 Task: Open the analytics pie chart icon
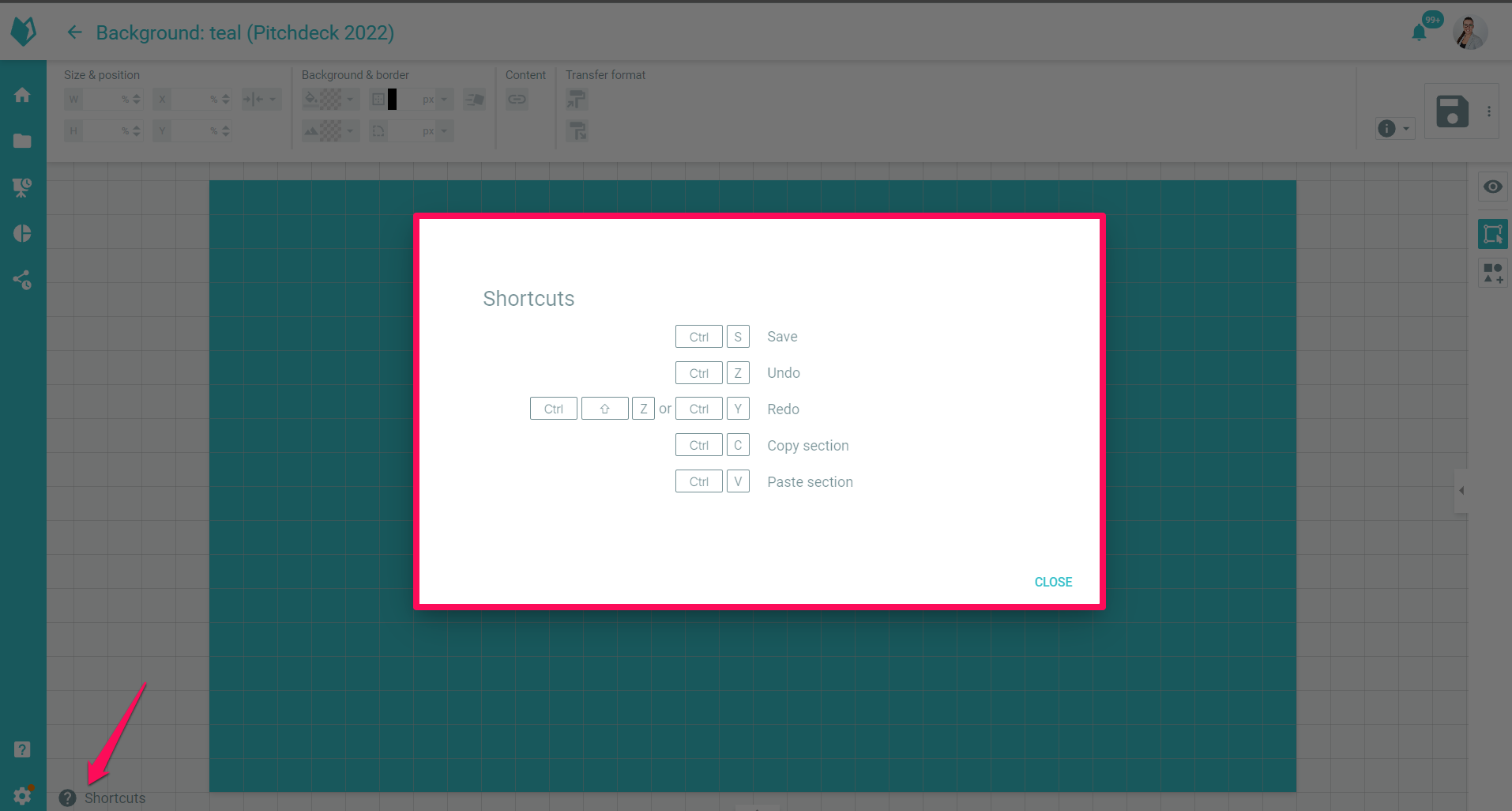click(x=22, y=233)
